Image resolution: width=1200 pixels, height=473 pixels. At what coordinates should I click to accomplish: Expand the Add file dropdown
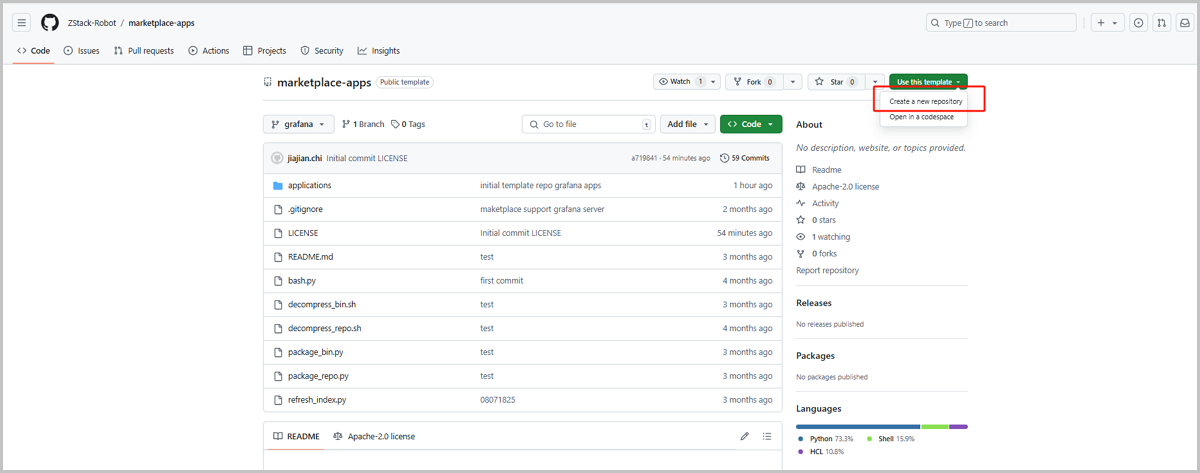click(x=687, y=124)
